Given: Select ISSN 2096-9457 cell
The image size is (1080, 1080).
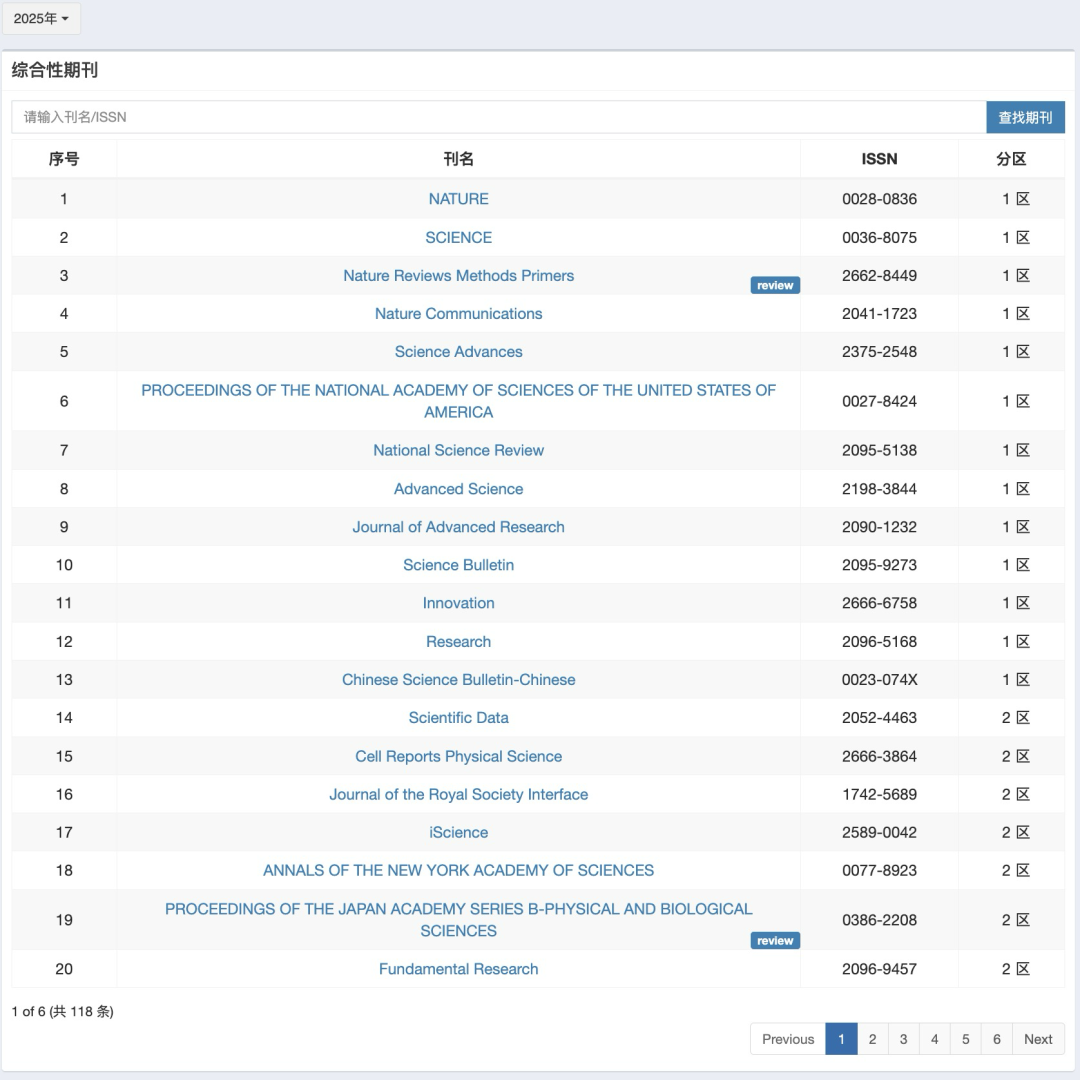Looking at the screenshot, I should point(880,969).
